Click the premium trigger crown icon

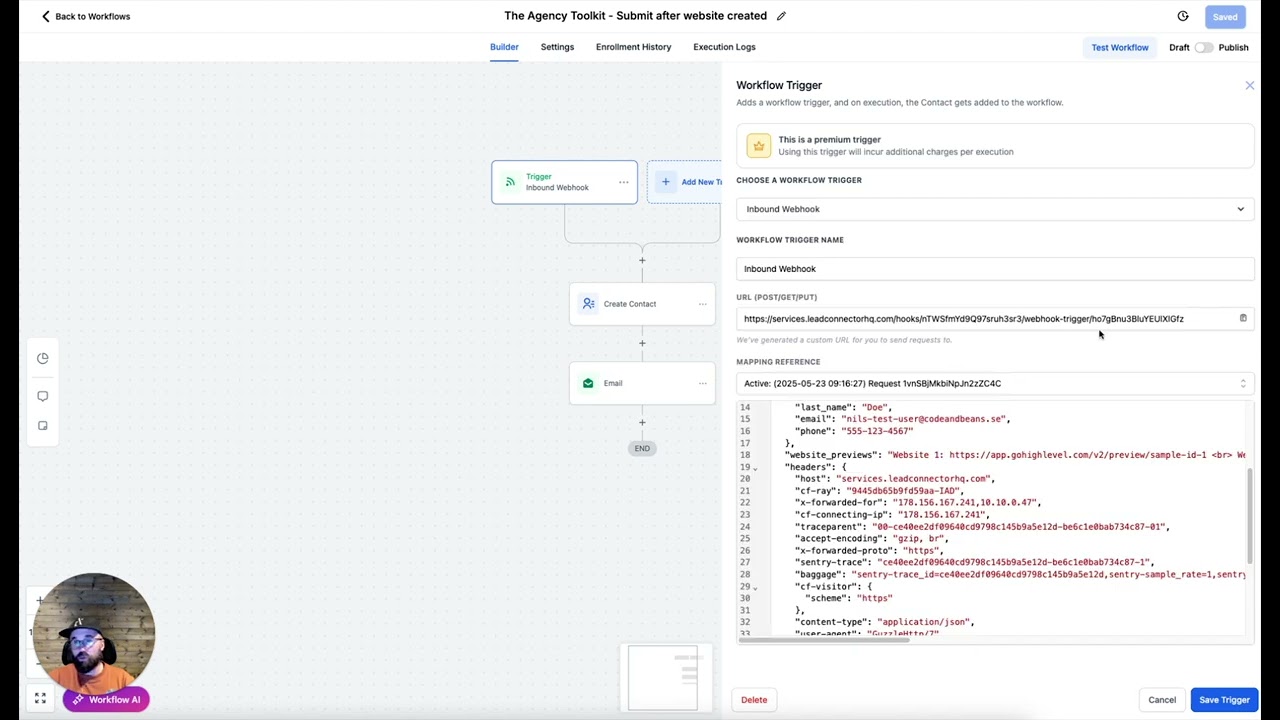(x=758, y=146)
